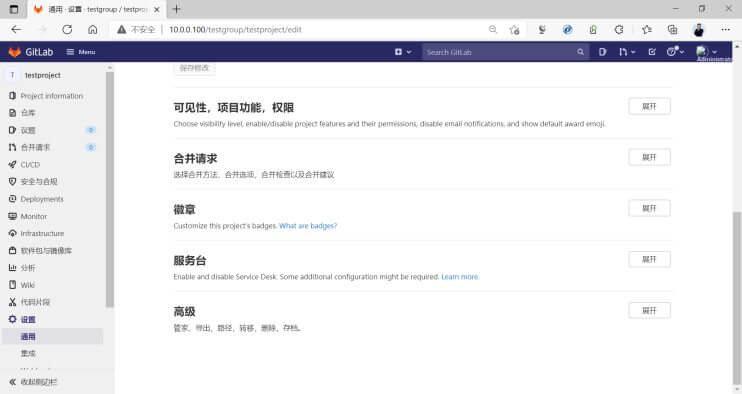Click 可见性，项目功能，权限 heading

(233, 108)
